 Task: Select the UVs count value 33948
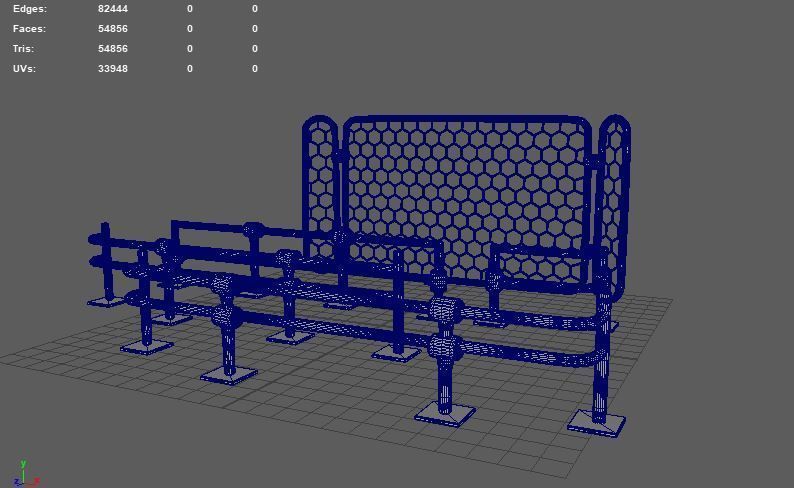coord(113,68)
